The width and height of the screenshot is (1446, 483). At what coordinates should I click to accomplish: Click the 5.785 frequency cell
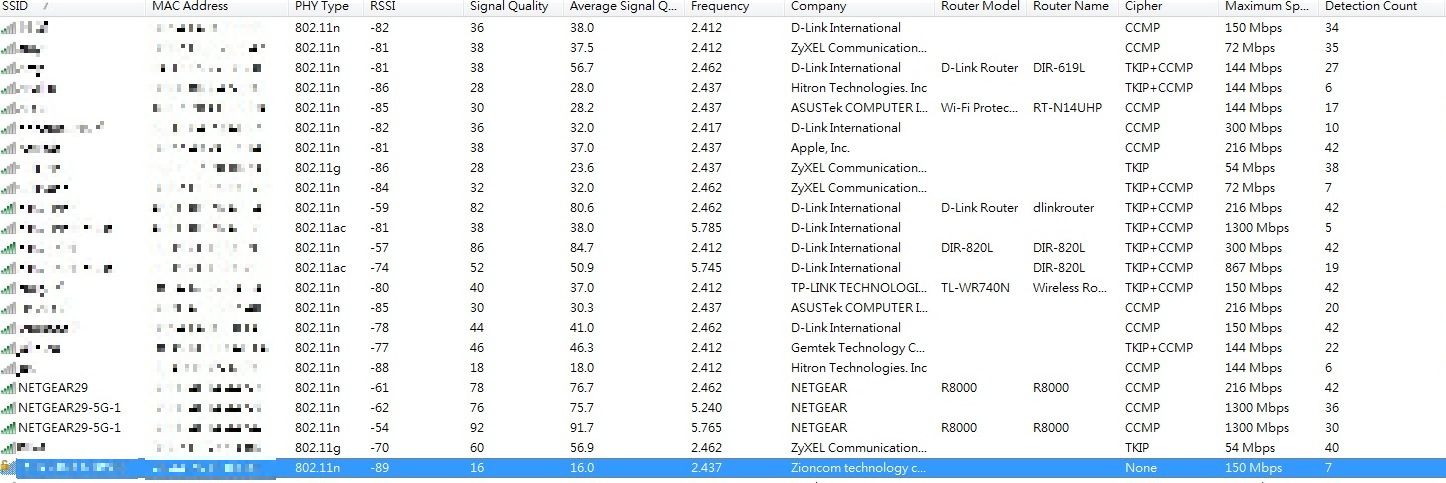tap(706, 228)
